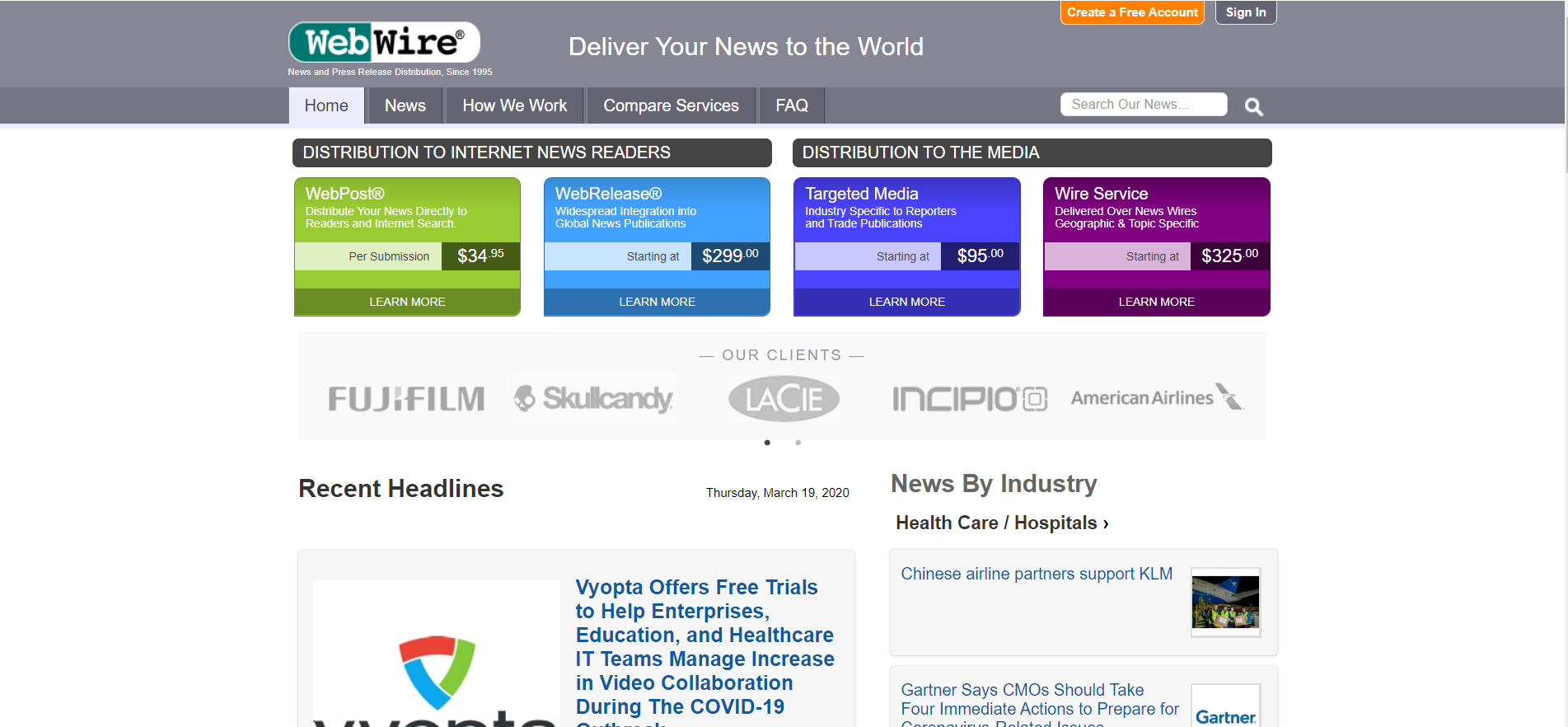1568x727 pixels.
Task: Click the WebRelease $299.00 price
Action: click(x=730, y=256)
